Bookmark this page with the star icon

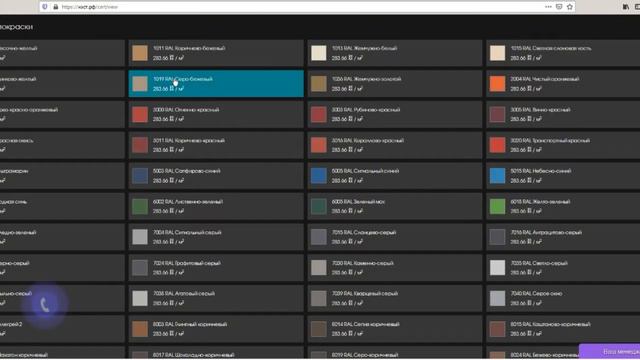tap(569, 7)
